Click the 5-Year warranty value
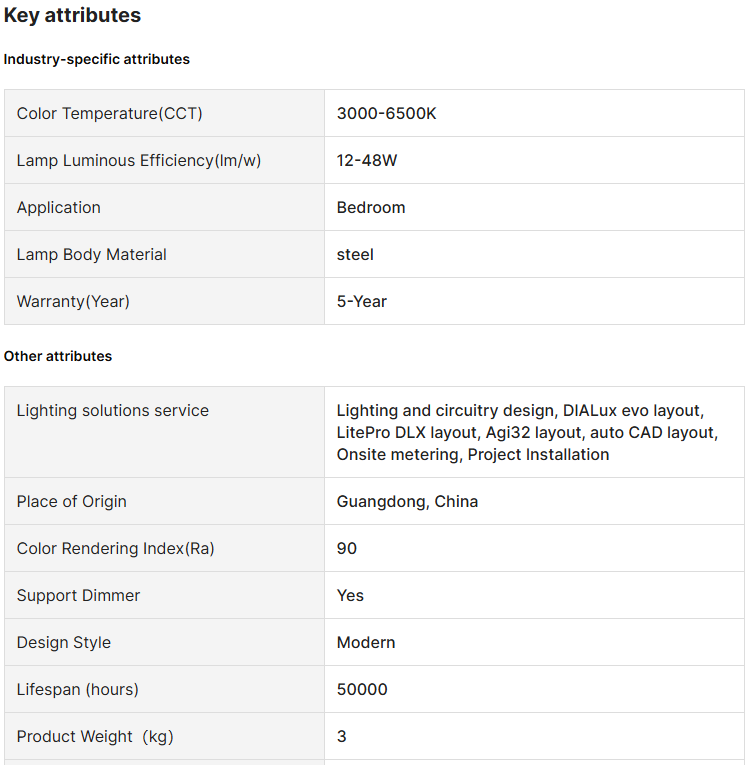751x765 pixels. (x=362, y=302)
